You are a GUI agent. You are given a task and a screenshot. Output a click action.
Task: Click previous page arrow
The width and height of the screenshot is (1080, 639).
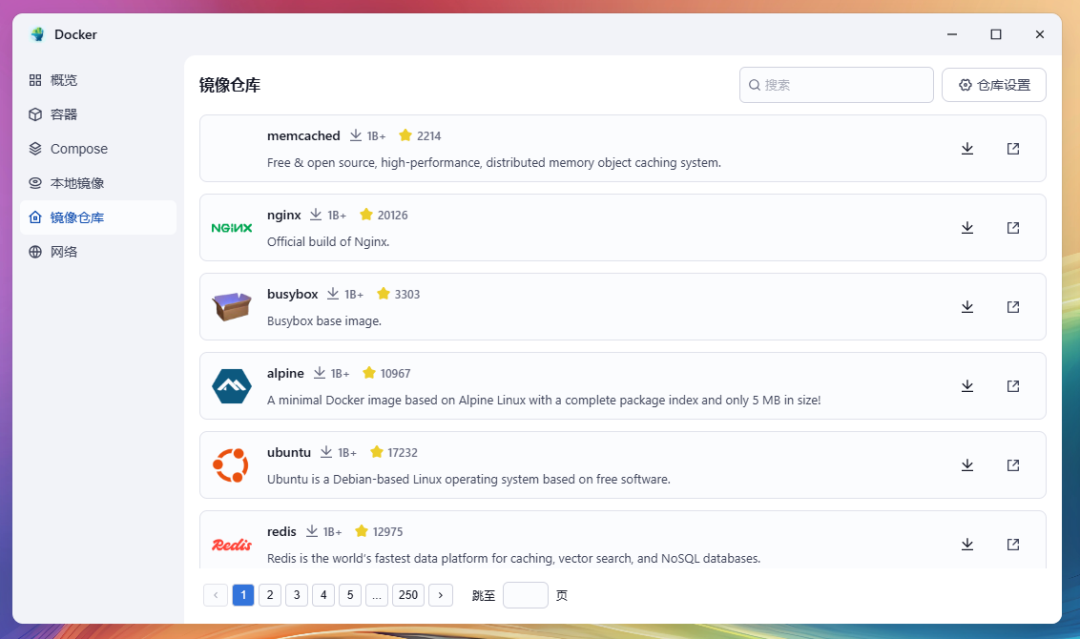click(x=216, y=595)
